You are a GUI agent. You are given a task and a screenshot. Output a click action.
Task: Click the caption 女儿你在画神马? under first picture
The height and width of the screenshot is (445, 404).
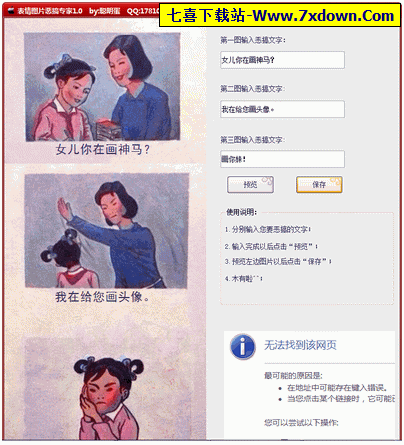coord(103,149)
